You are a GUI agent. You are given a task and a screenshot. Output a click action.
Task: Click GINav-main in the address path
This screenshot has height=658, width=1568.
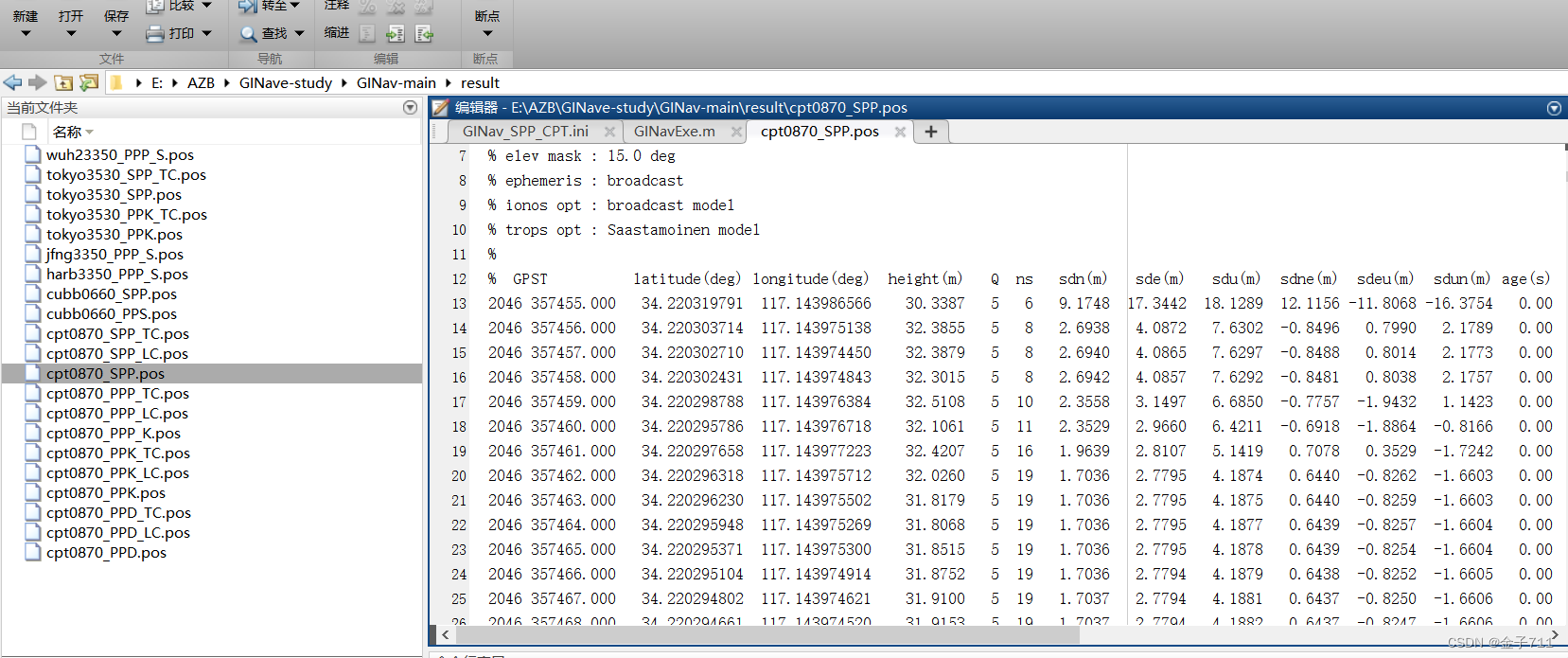point(396,83)
